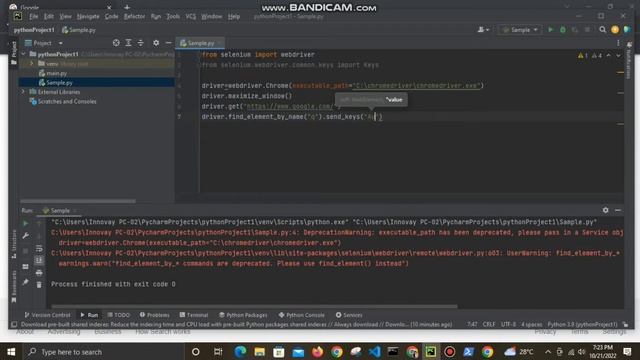
Task: Open the Version Control tool window
Action: point(47,315)
